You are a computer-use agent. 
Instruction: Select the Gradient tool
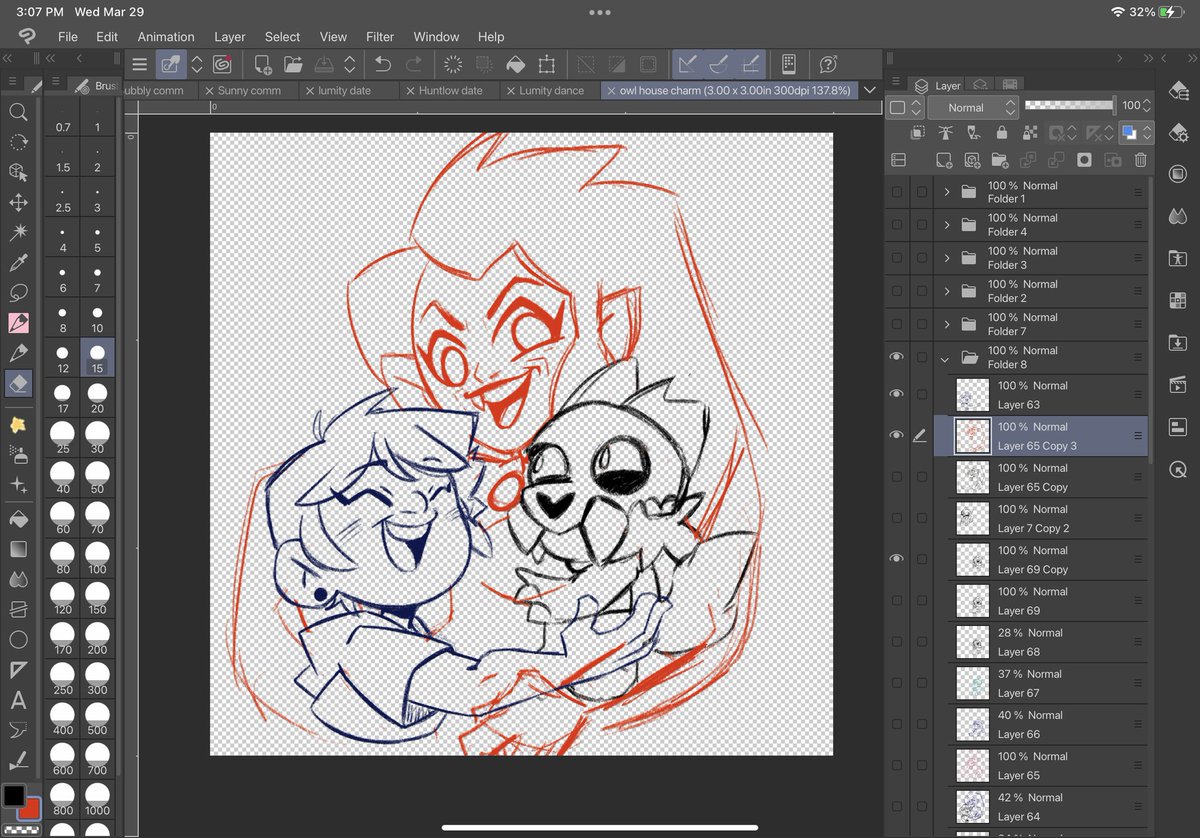(x=18, y=549)
